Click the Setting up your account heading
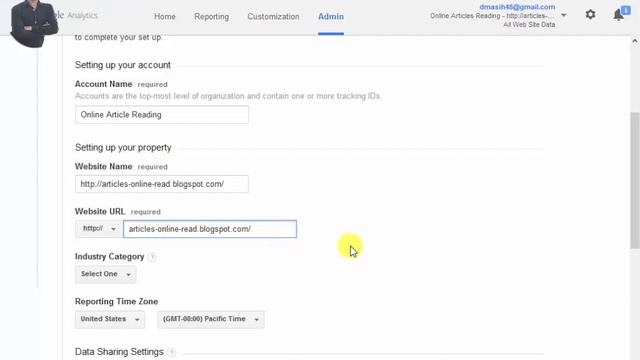The height and width of the screenshot is (360, 640). pos(123,65)
